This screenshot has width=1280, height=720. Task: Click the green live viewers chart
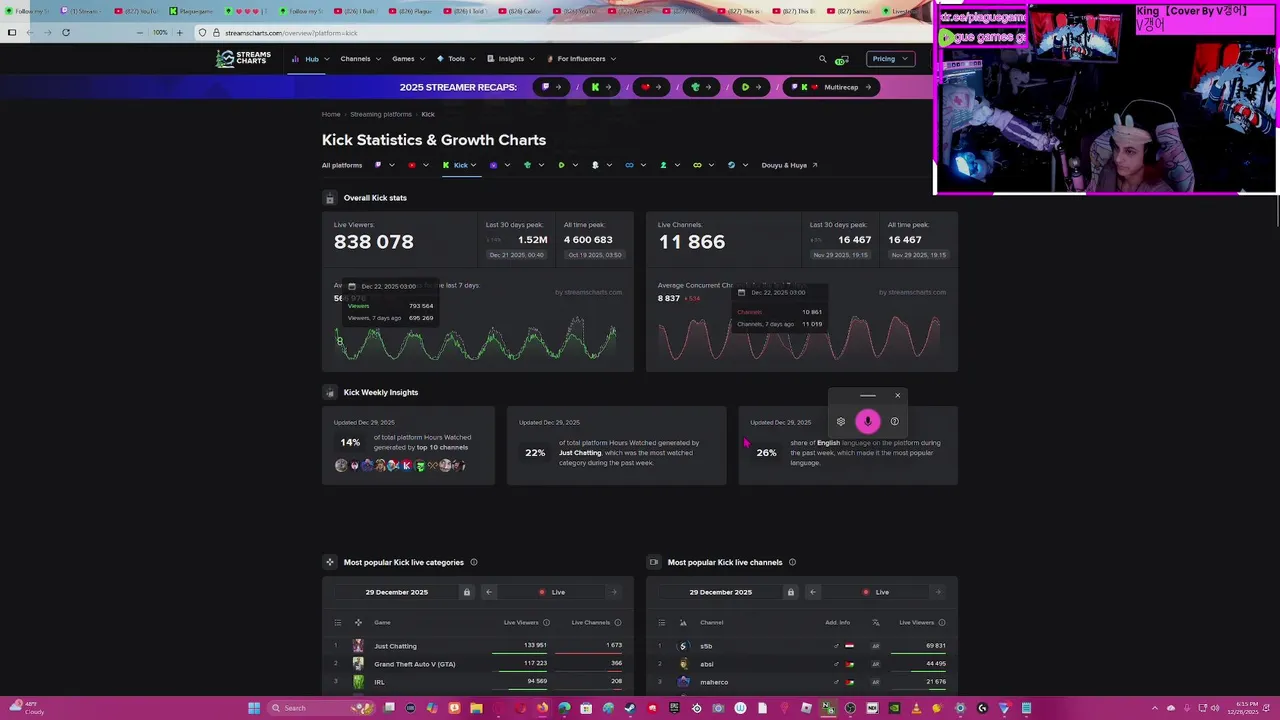click(x=477, y=338)
